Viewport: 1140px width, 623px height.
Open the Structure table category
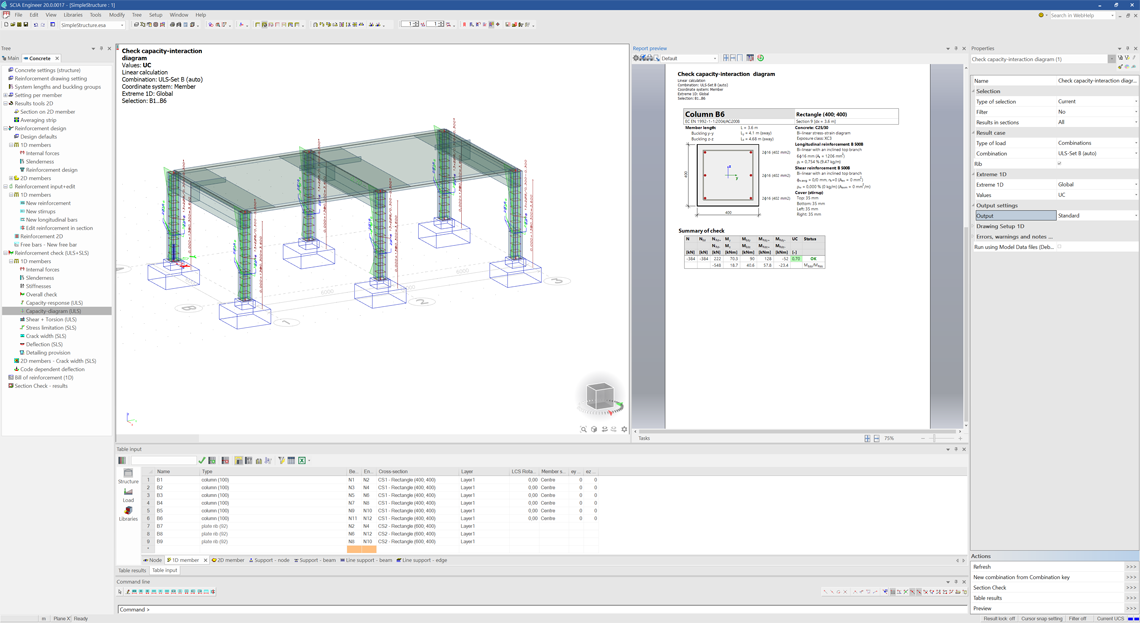[128, 476]
